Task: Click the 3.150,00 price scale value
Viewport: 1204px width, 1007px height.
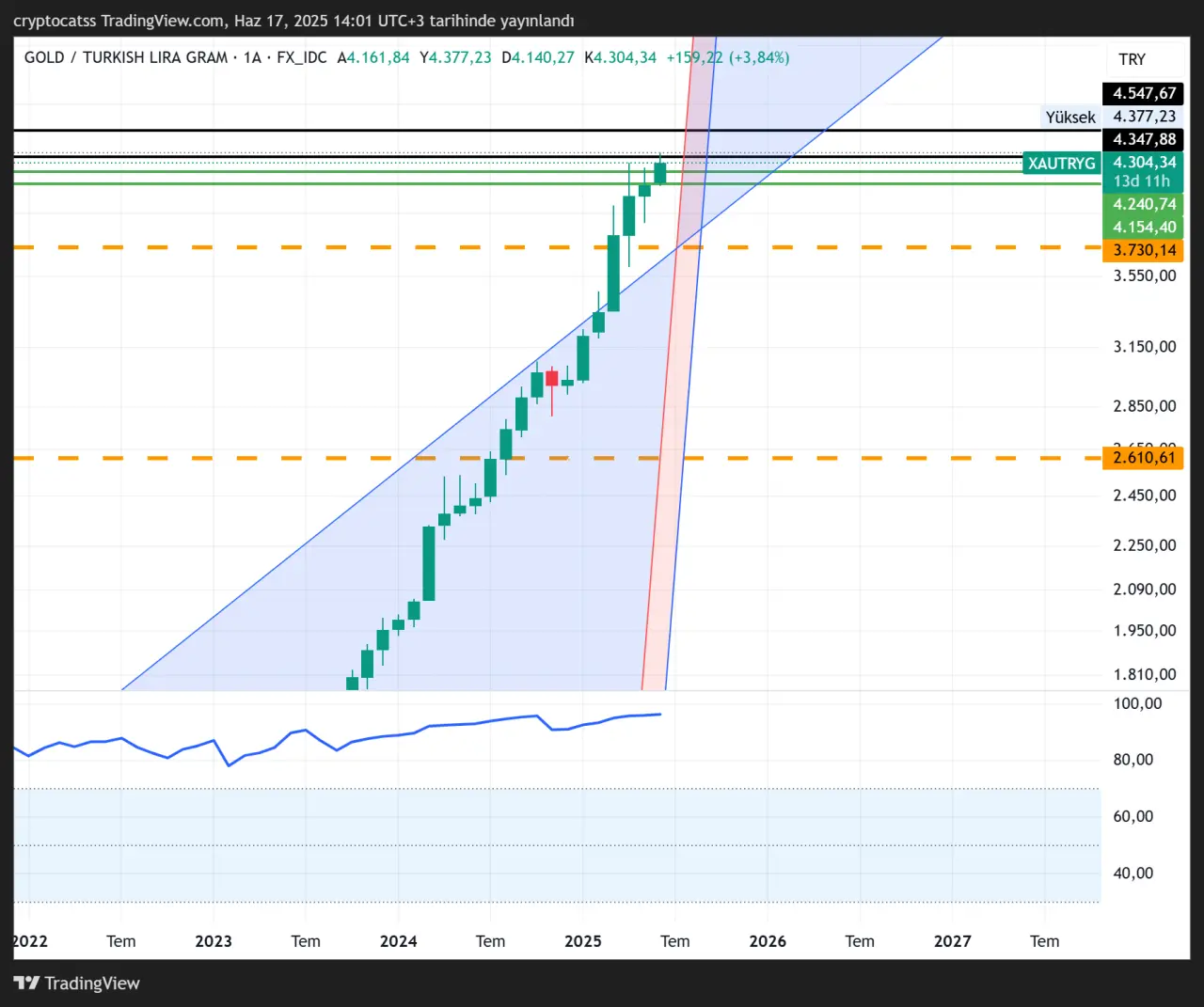Action: 1144,347
